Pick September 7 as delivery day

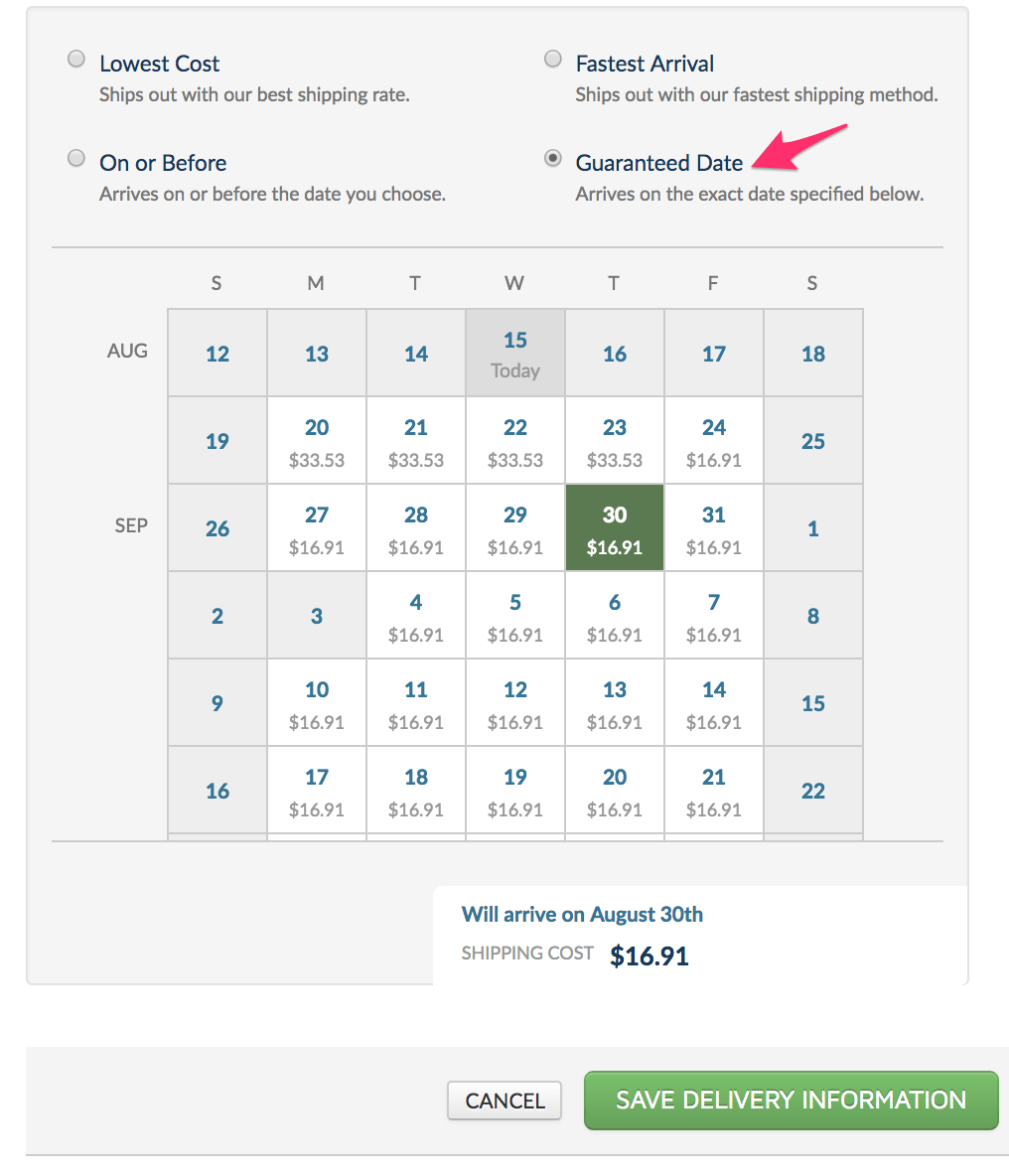713,615
